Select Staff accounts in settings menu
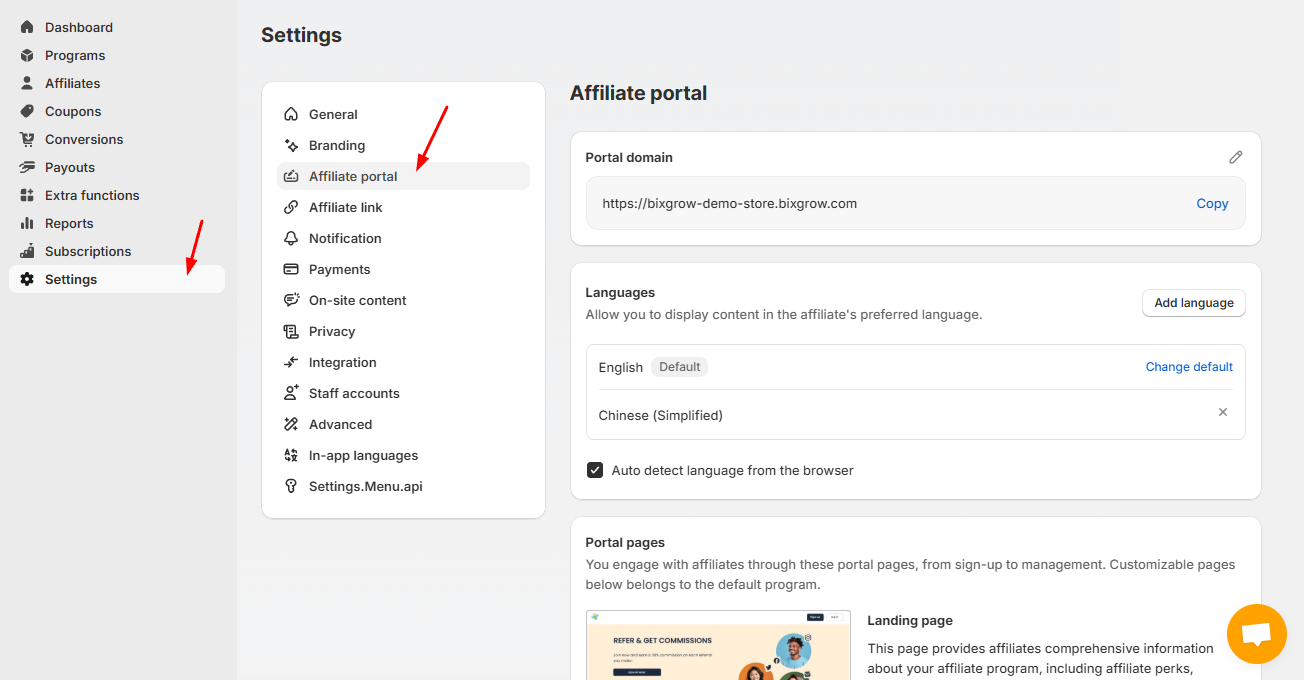1304x680 pixels. pyautogui.click(x=353, y=393)
